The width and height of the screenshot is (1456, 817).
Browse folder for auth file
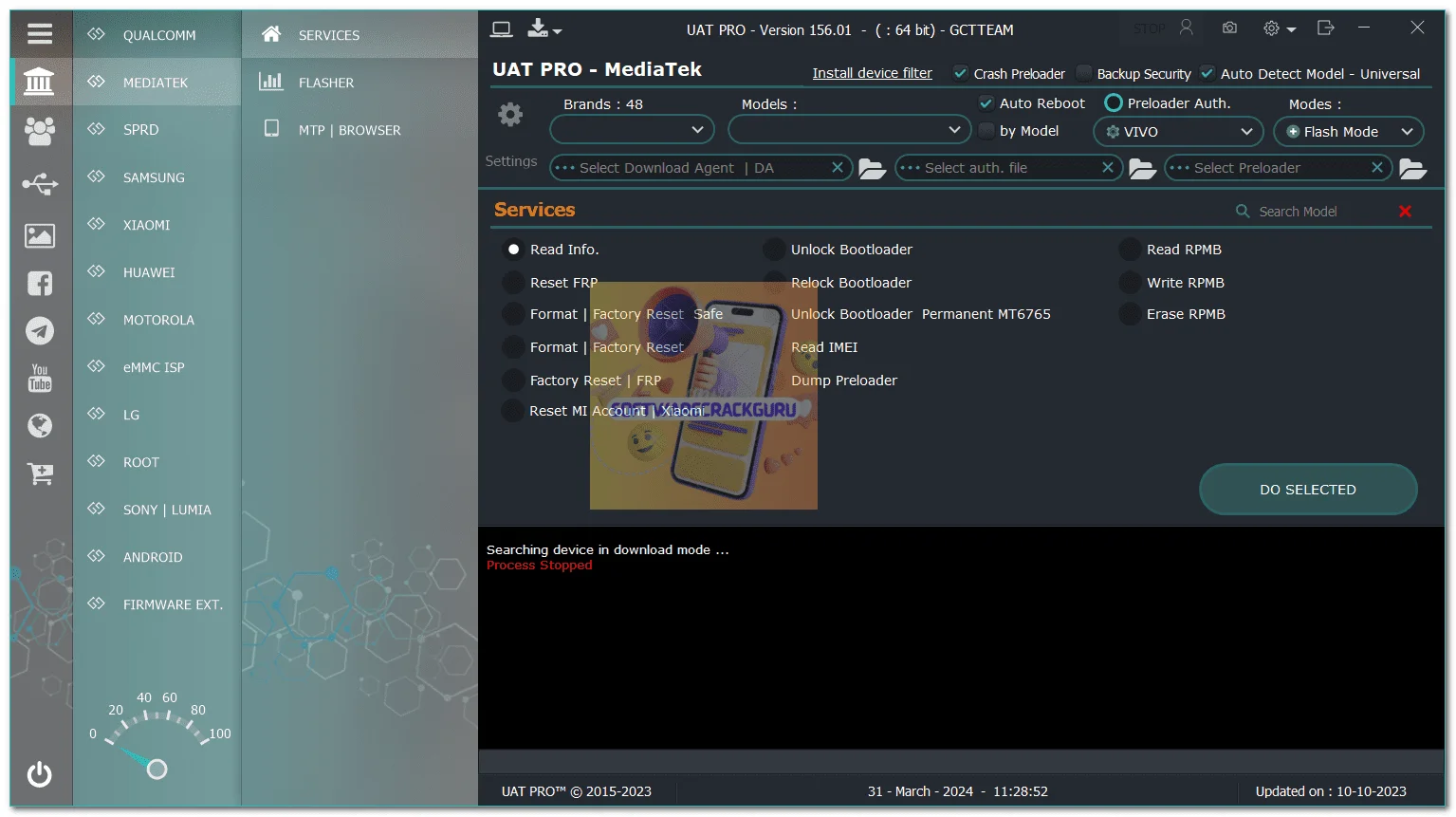coord(1142,169)
